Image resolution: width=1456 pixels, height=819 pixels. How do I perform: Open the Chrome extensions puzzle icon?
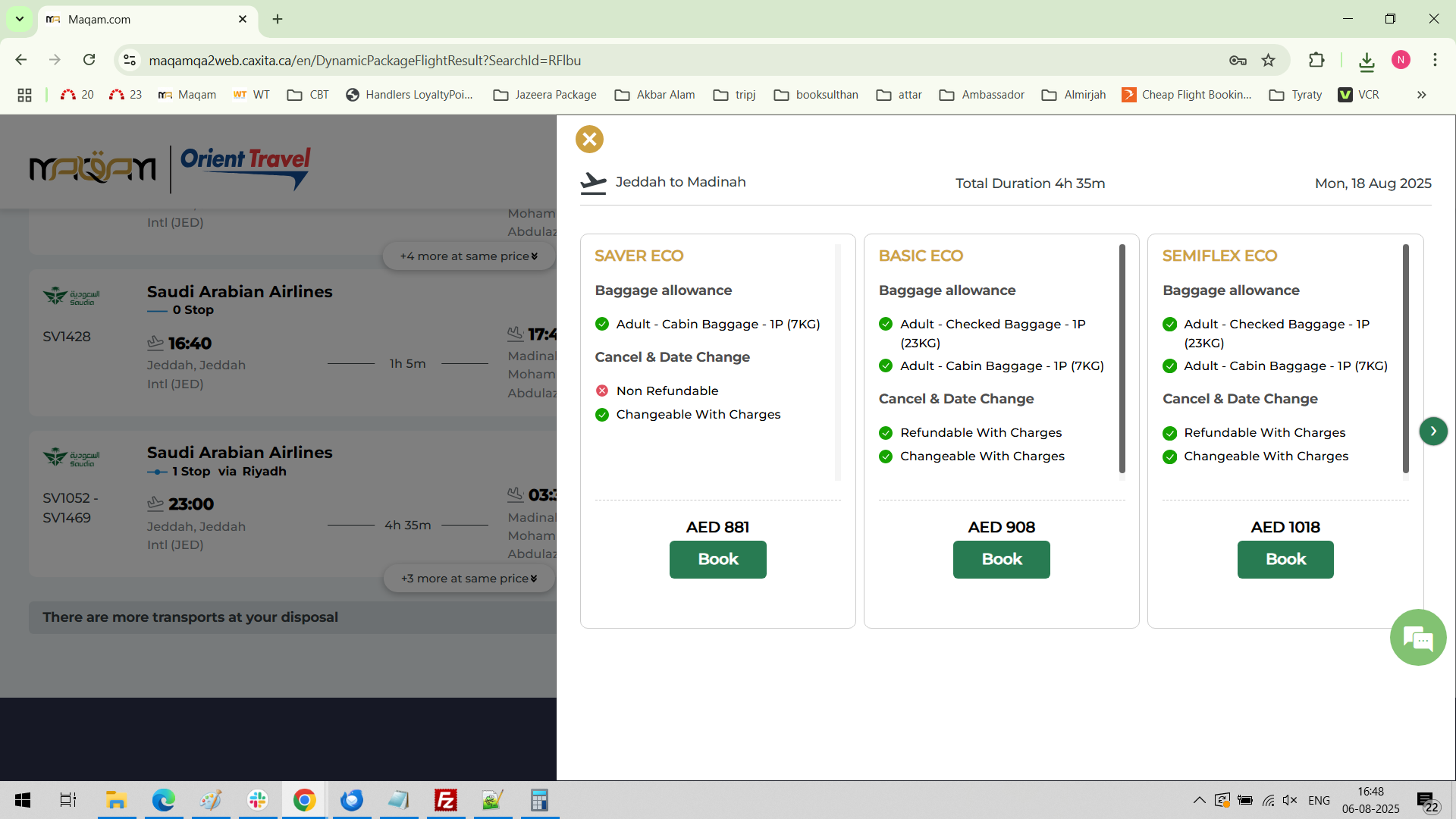pyautogui.click(x=1316, y=61)
